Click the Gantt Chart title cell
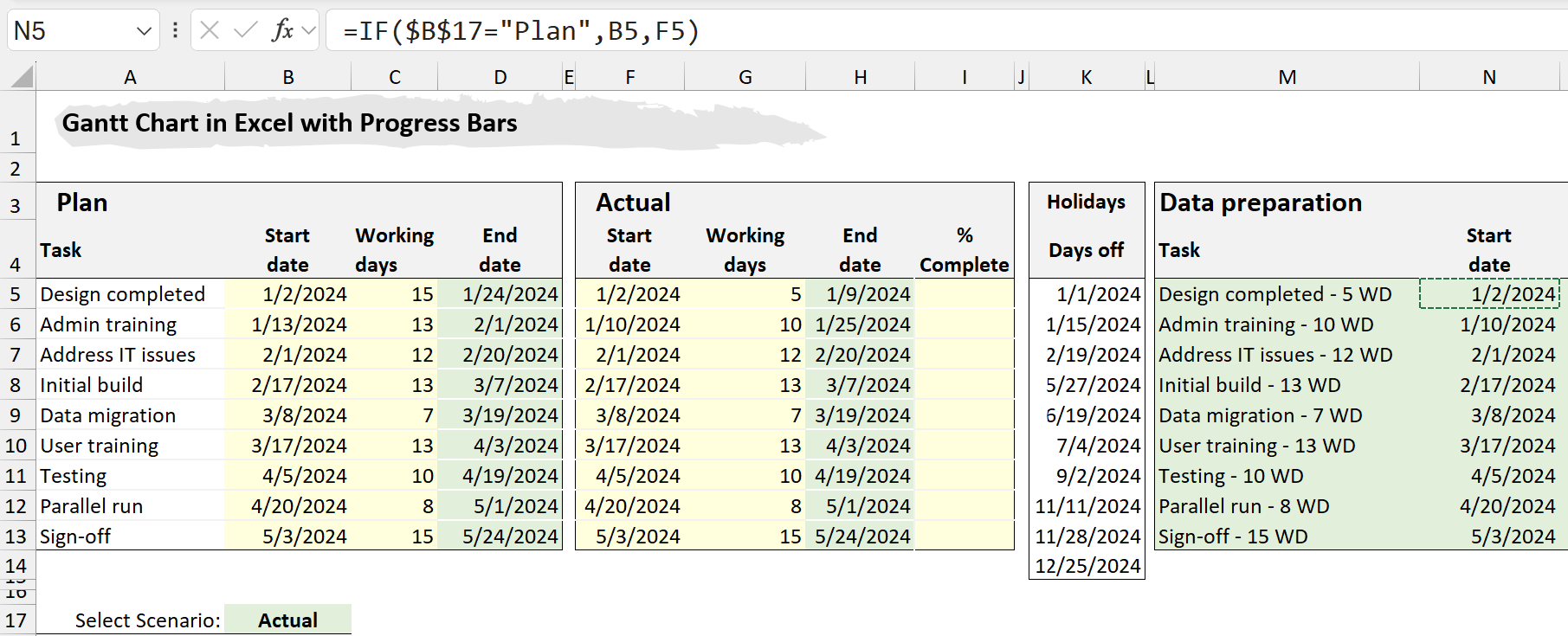 (289, 123)
